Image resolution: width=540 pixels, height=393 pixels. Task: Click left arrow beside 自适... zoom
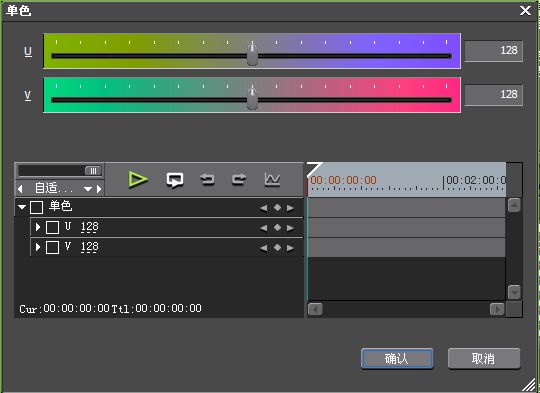click(x=20, y=188)
